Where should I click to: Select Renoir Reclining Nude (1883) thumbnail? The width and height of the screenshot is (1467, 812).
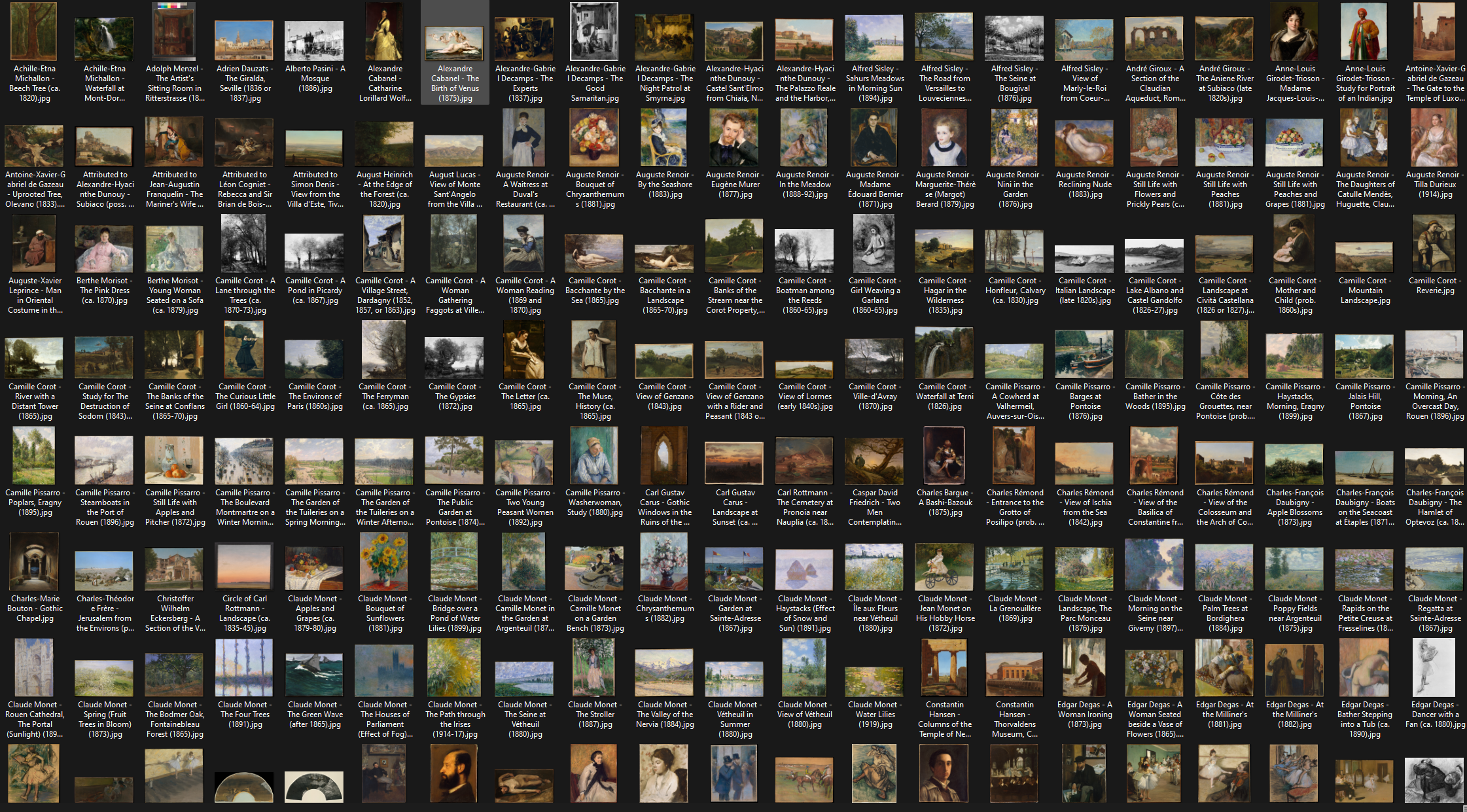click(x=1085, y=144)
